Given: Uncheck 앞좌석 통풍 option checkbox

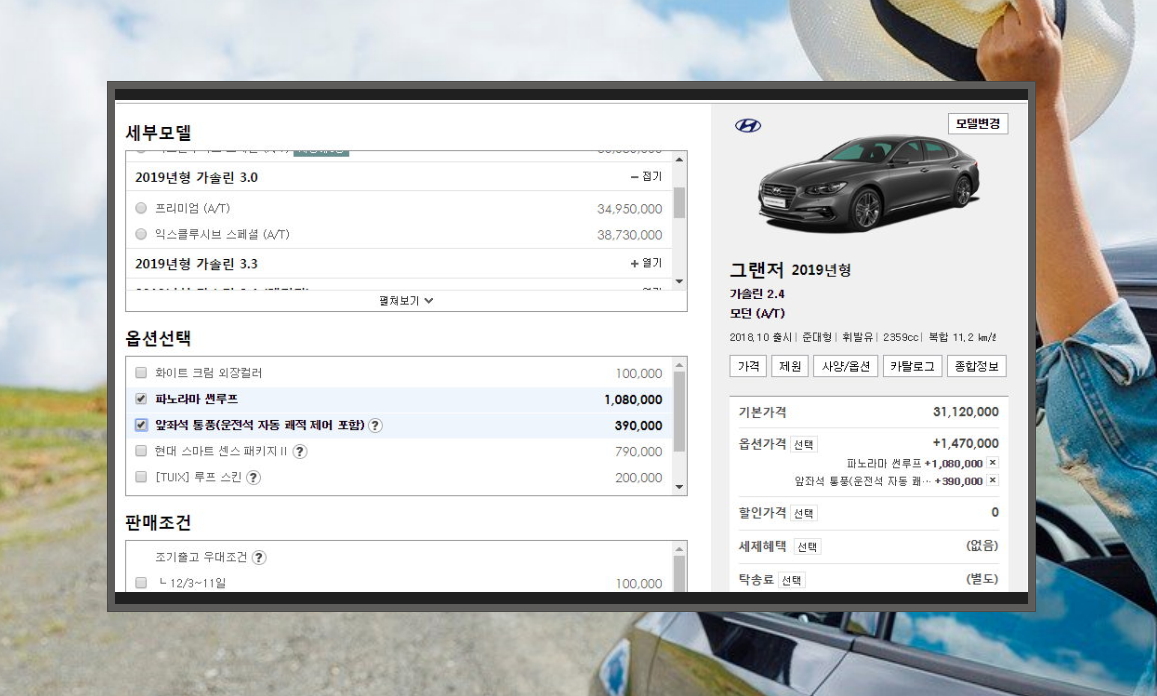Looking at the screenshot, I should [x=141, y=425].
